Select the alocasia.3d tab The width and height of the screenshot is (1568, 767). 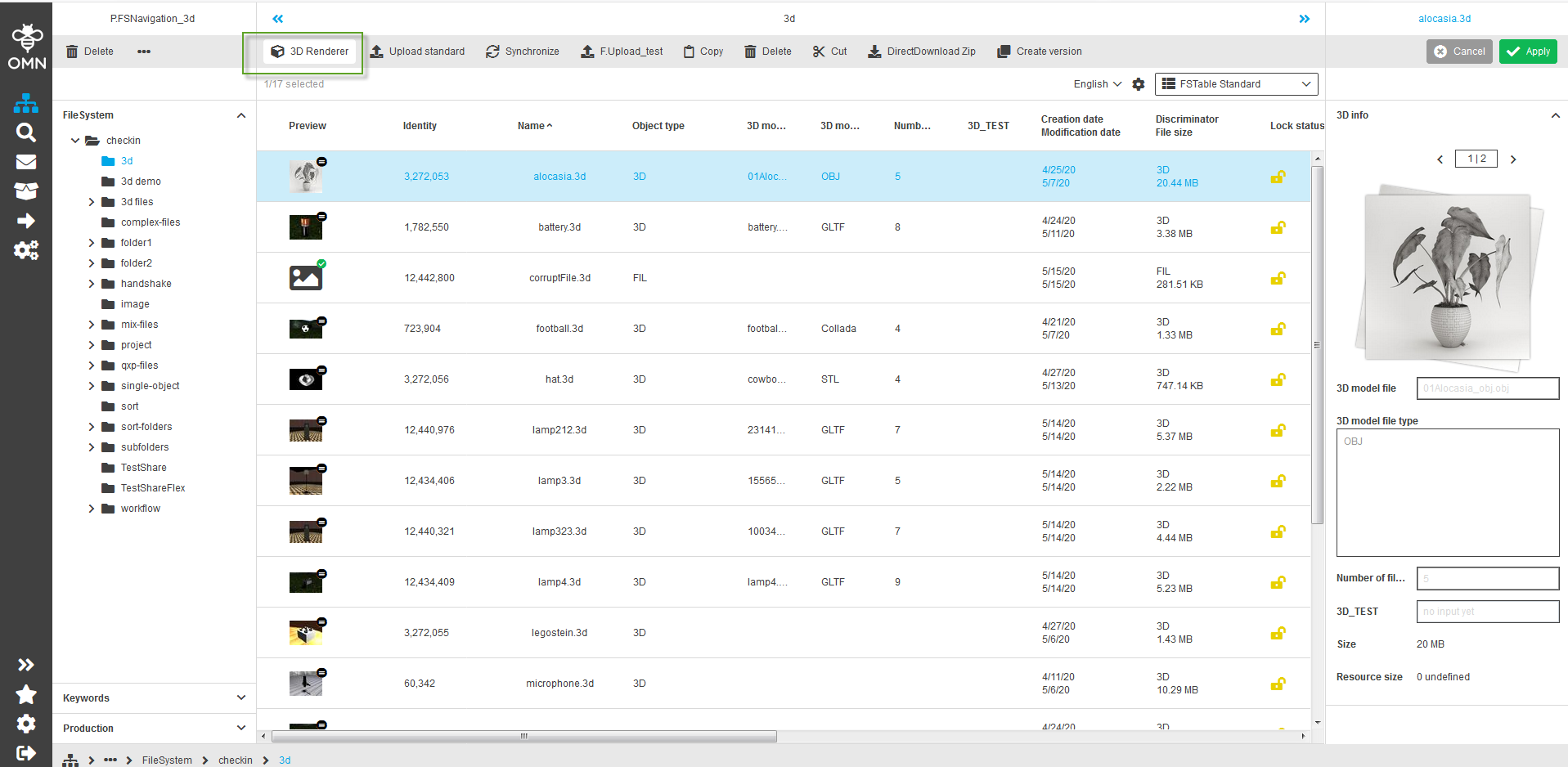(x=1444, y=19)
